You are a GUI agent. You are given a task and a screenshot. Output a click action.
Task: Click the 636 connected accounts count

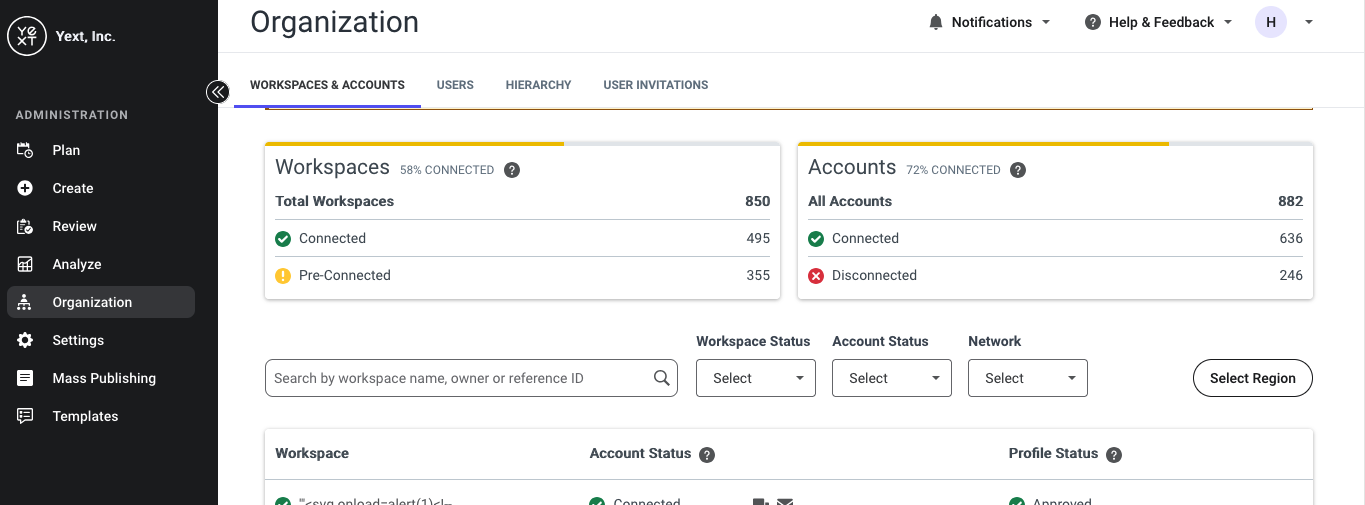click(1291, 238)
